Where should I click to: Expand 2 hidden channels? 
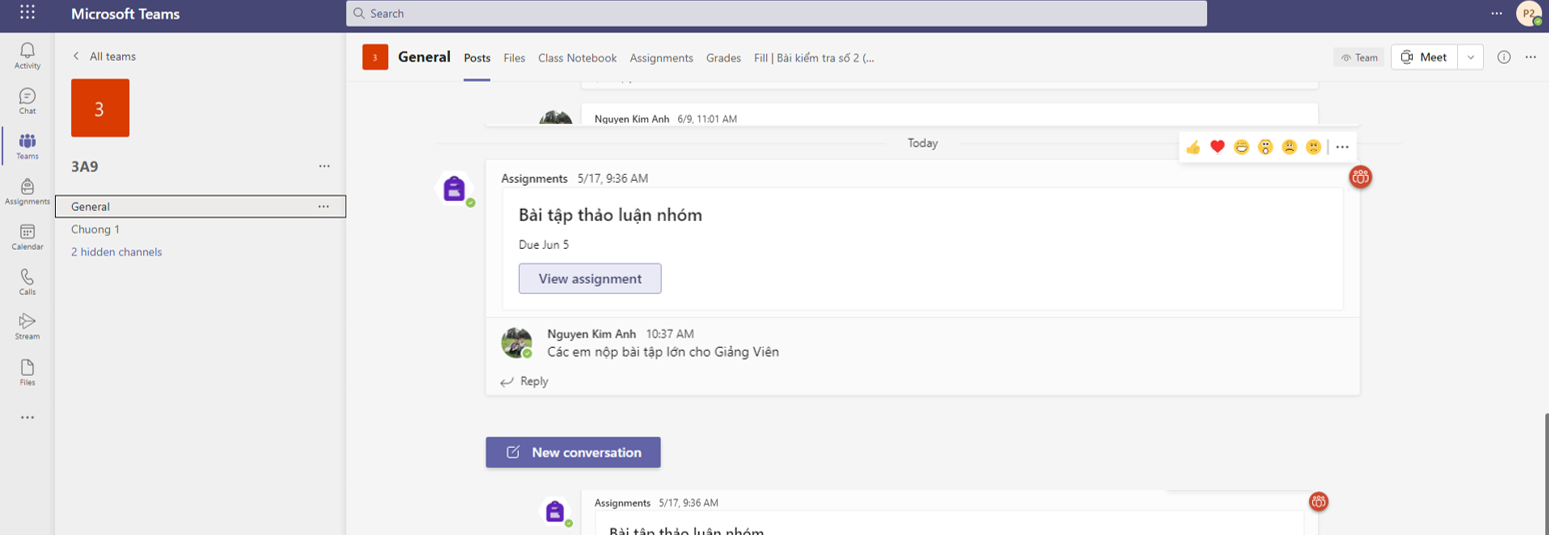pyautogui.click(x=116, y=252)
